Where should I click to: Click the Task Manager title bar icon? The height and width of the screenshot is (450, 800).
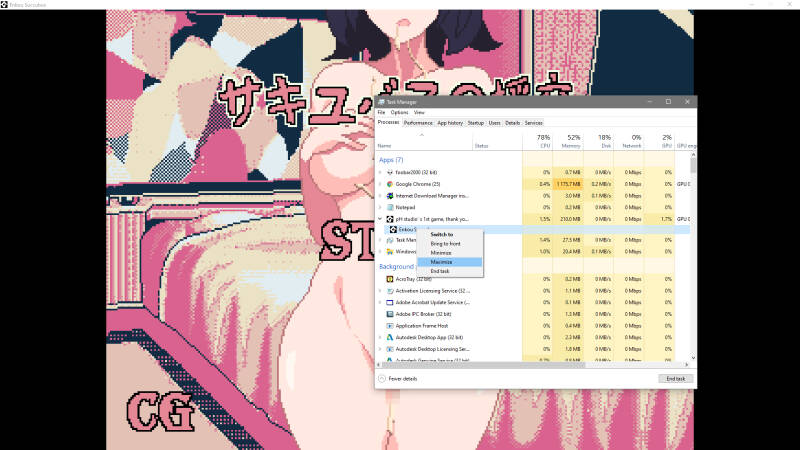[x=381, y=102]
